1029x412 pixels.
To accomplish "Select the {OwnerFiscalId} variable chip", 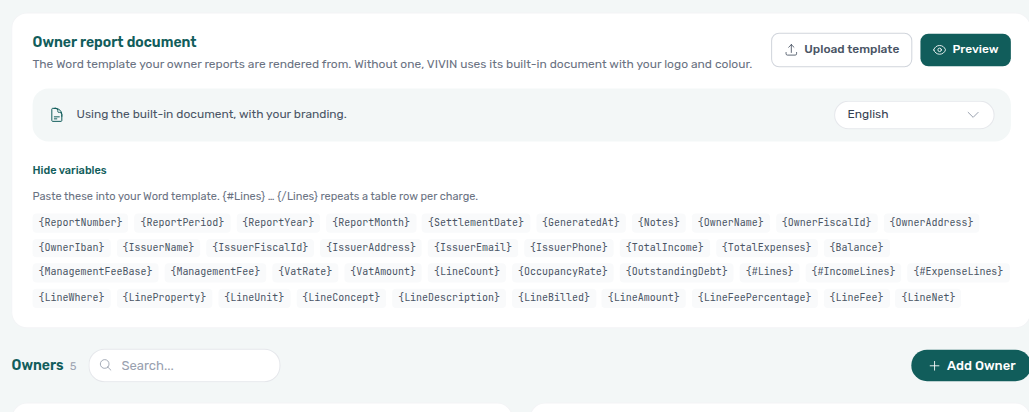I will (x=827, y=222).
